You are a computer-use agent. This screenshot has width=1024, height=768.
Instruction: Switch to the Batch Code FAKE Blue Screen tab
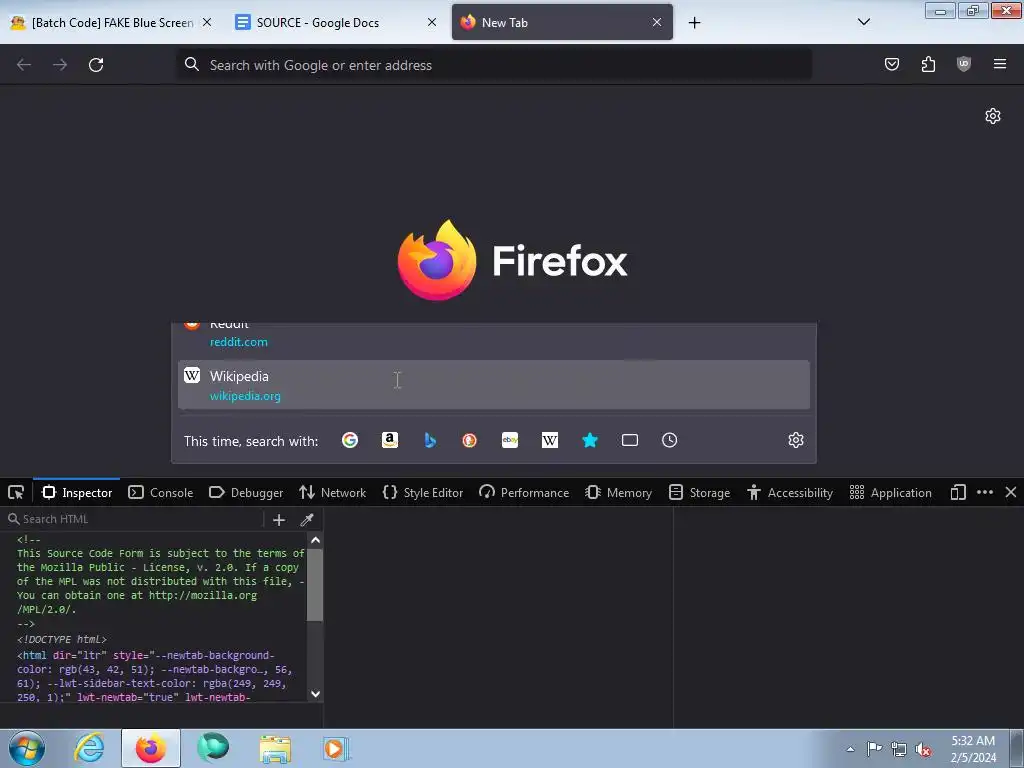(111, 22)
